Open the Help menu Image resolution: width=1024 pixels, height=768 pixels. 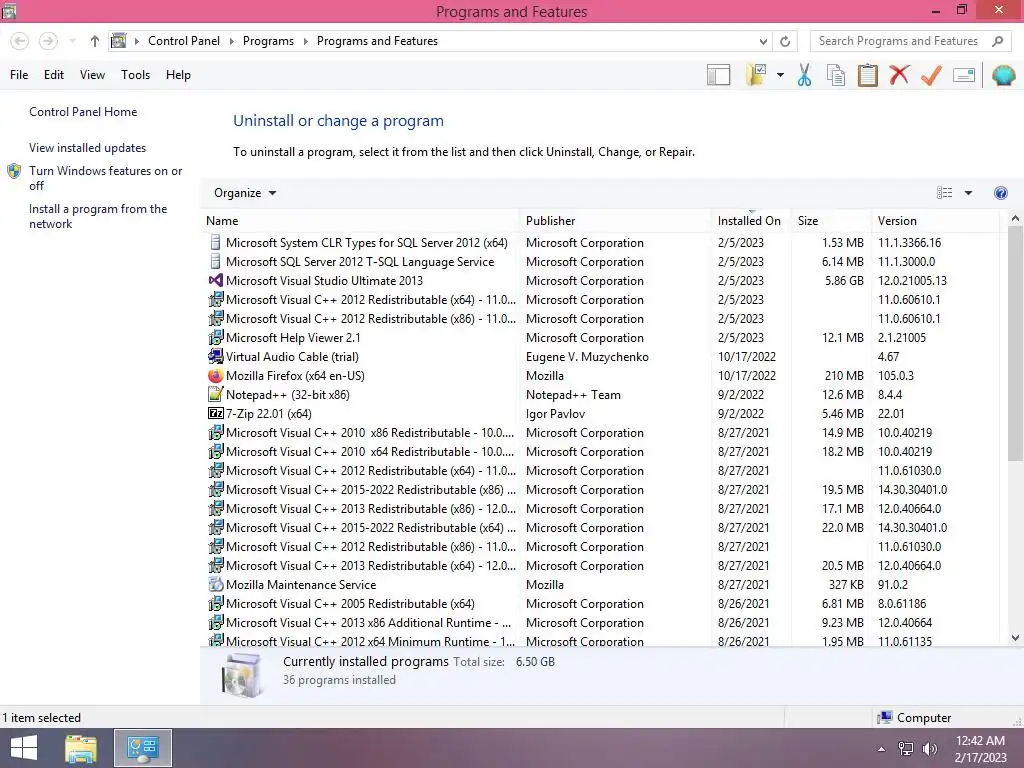pos(178,75)
